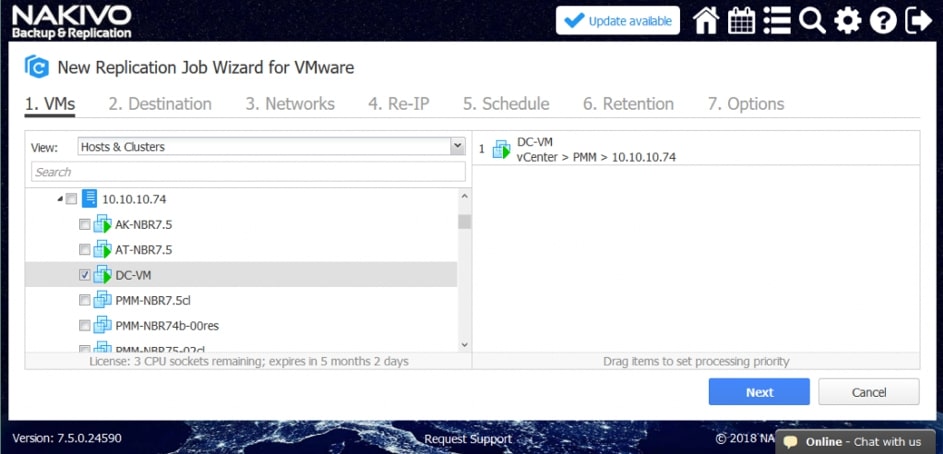
Task: Open the 5. Schedule step tab
Action: point(505,104)
